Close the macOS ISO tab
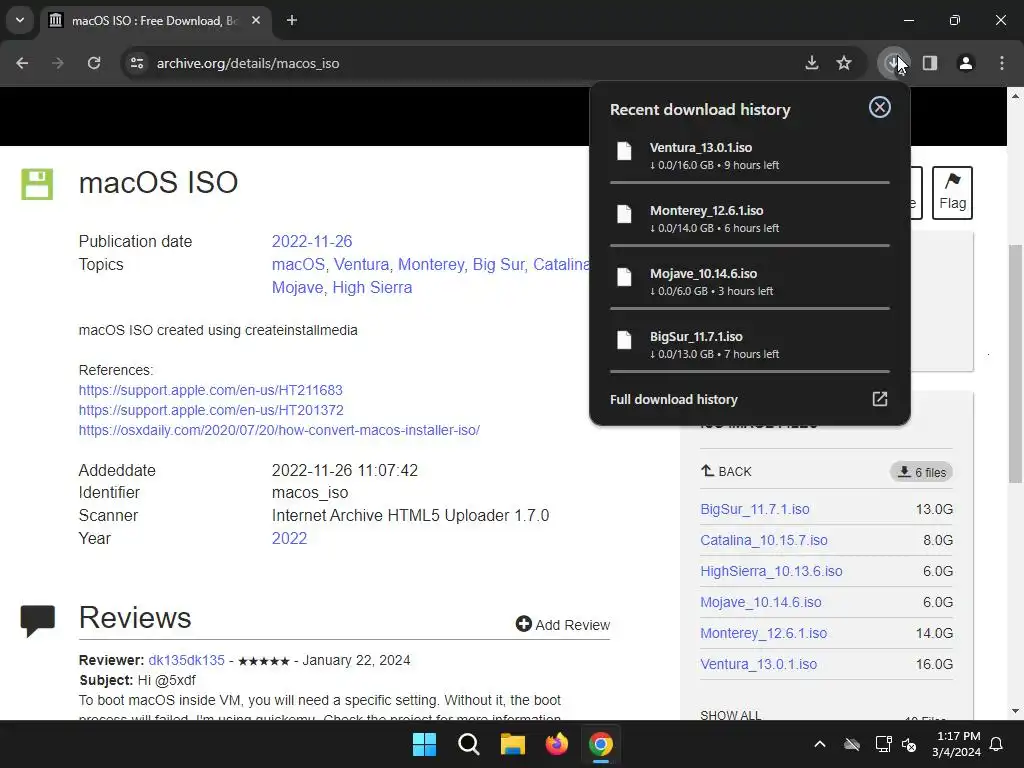 256,20
